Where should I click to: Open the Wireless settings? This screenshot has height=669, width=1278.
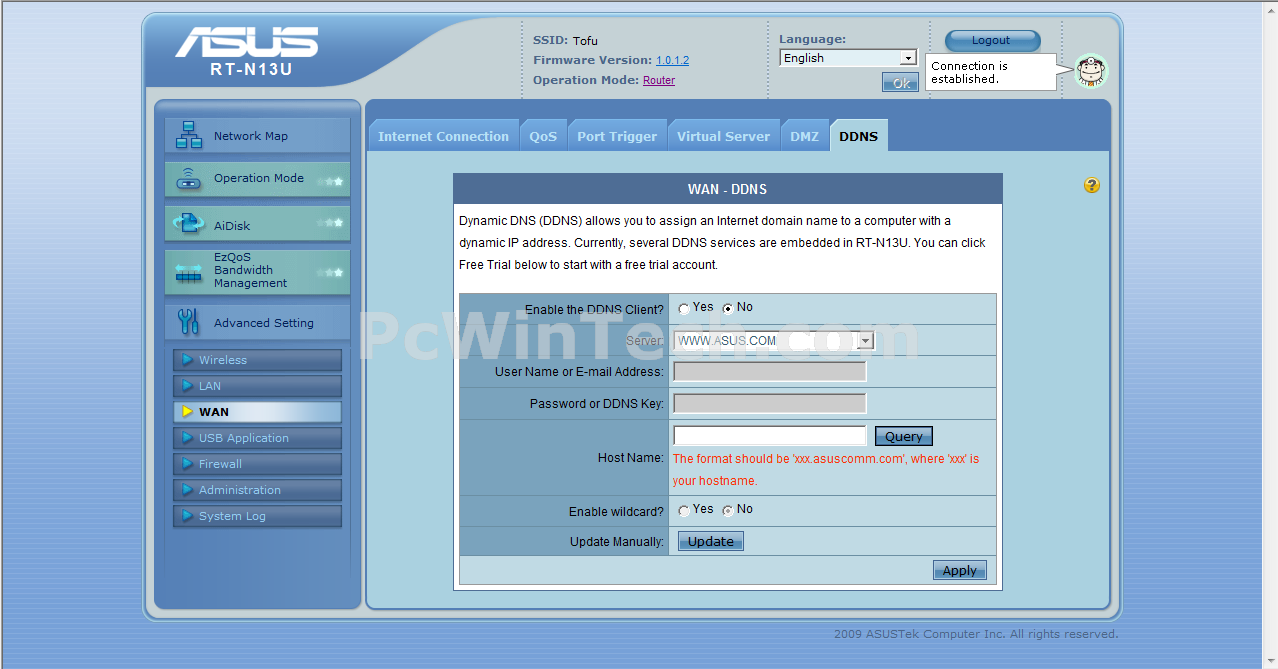click(x=257, y=360)
